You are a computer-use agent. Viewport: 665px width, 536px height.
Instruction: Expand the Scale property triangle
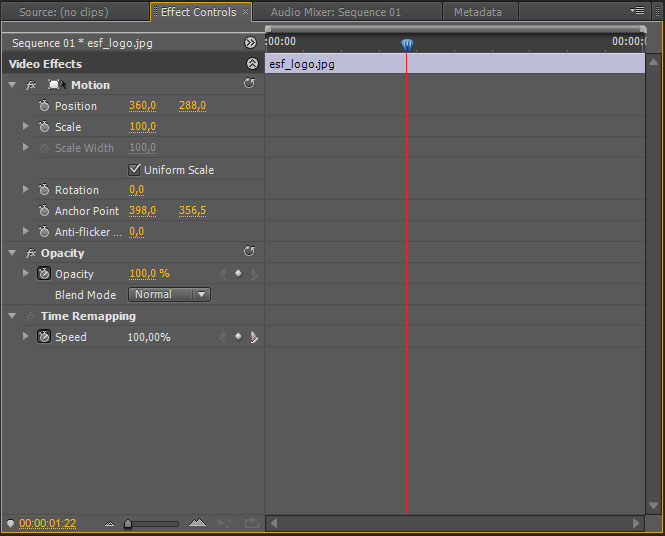point(25,126)
